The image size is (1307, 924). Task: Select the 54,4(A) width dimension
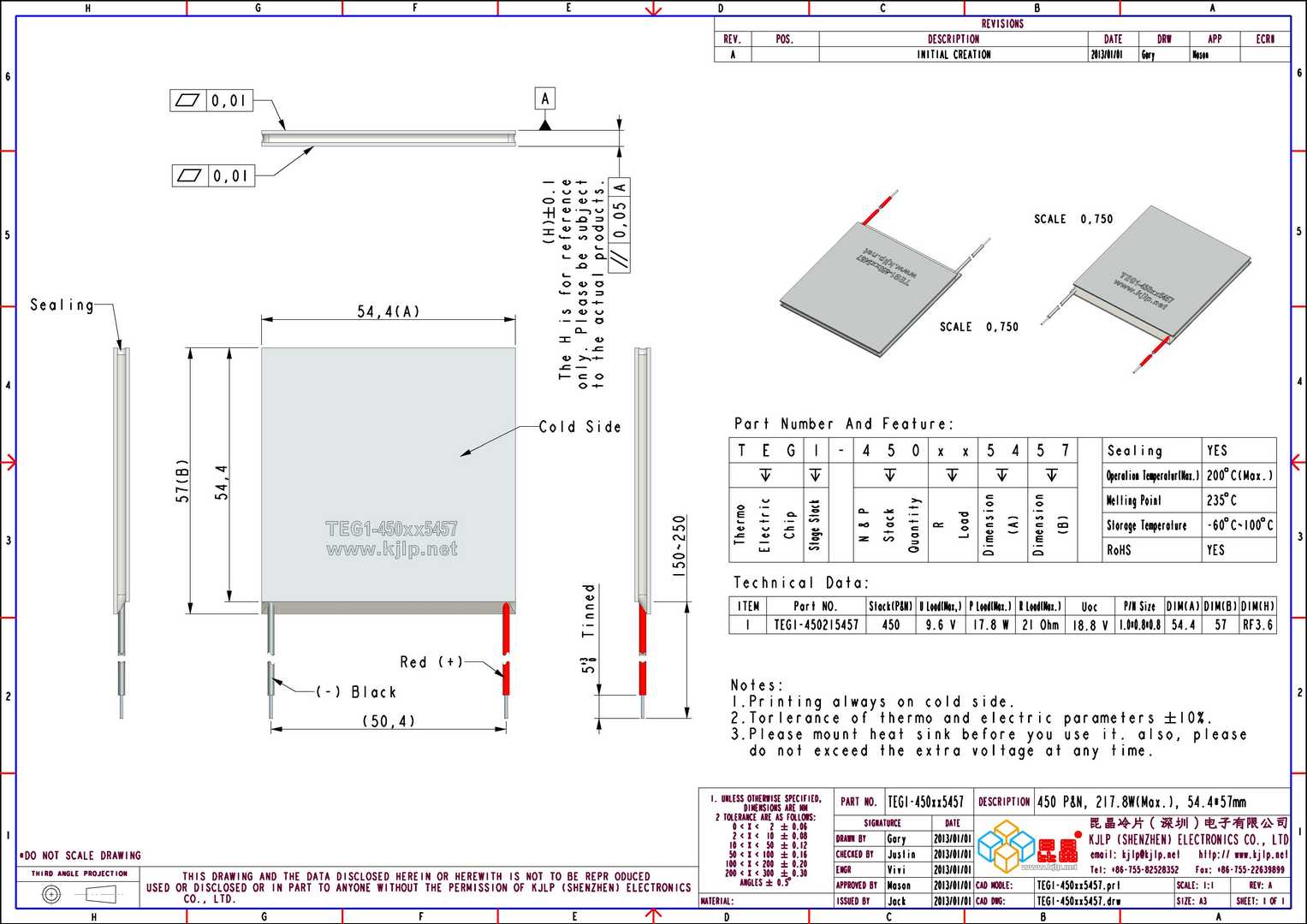pos(389,312)
